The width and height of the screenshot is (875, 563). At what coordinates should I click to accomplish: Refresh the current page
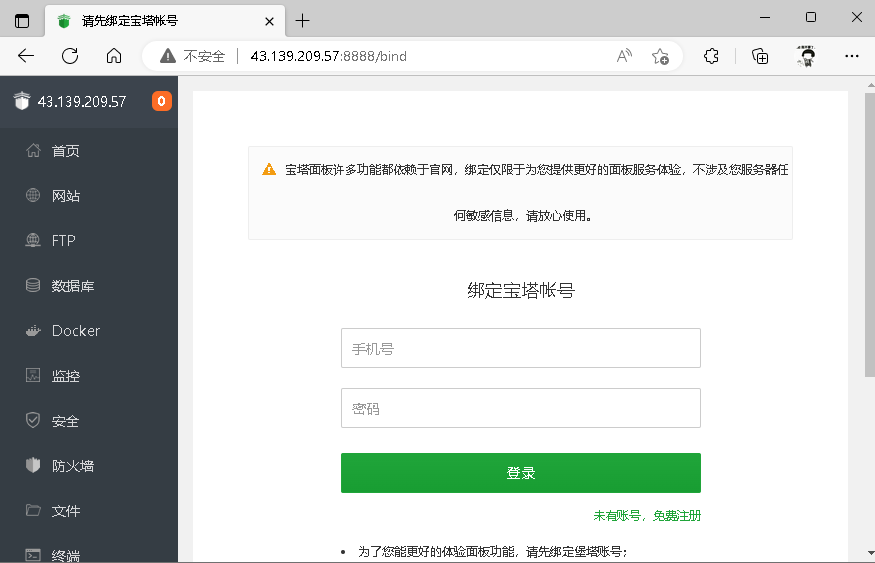70,56
